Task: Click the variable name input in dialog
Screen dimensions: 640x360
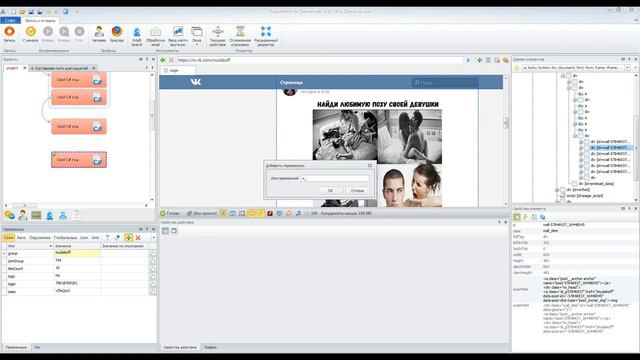Action: [x=335, y=178]
